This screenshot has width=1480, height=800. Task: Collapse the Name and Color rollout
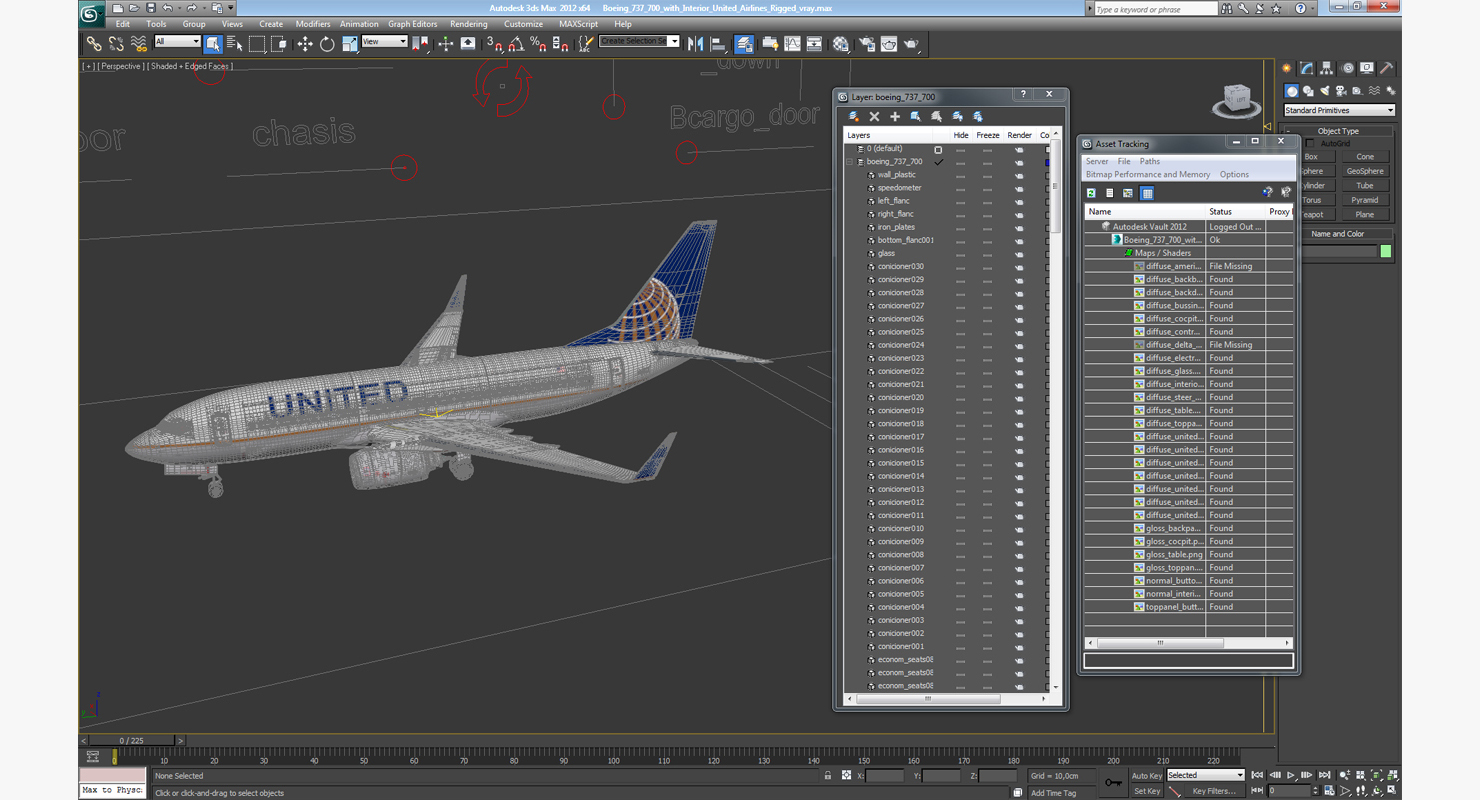click(x=1338, y=234)
